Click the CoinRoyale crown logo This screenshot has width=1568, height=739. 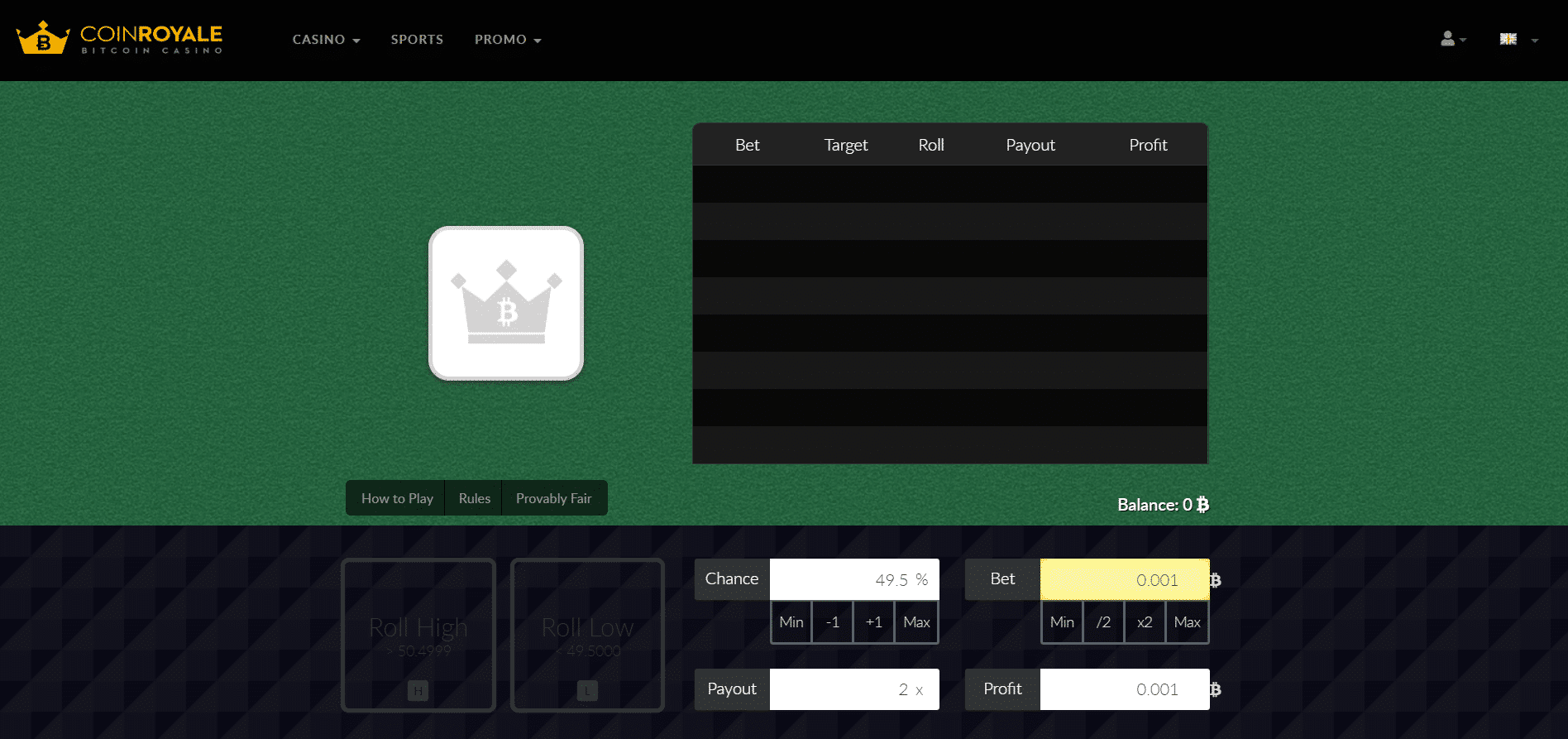43,38
